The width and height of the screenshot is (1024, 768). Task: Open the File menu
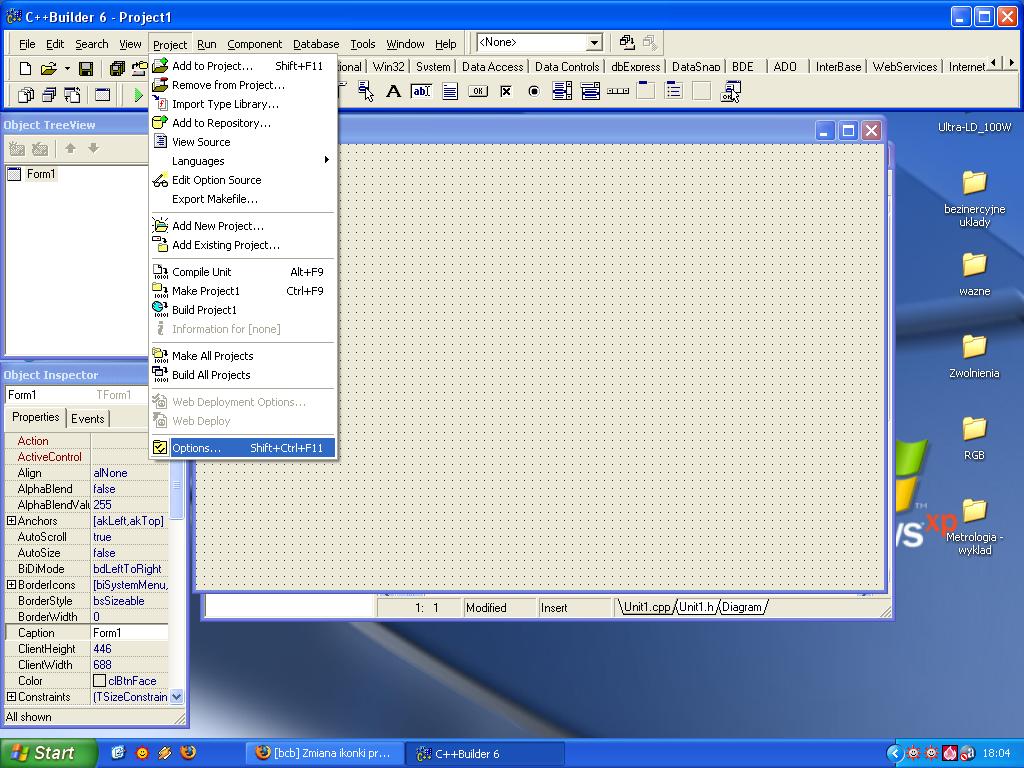(27, 44)
